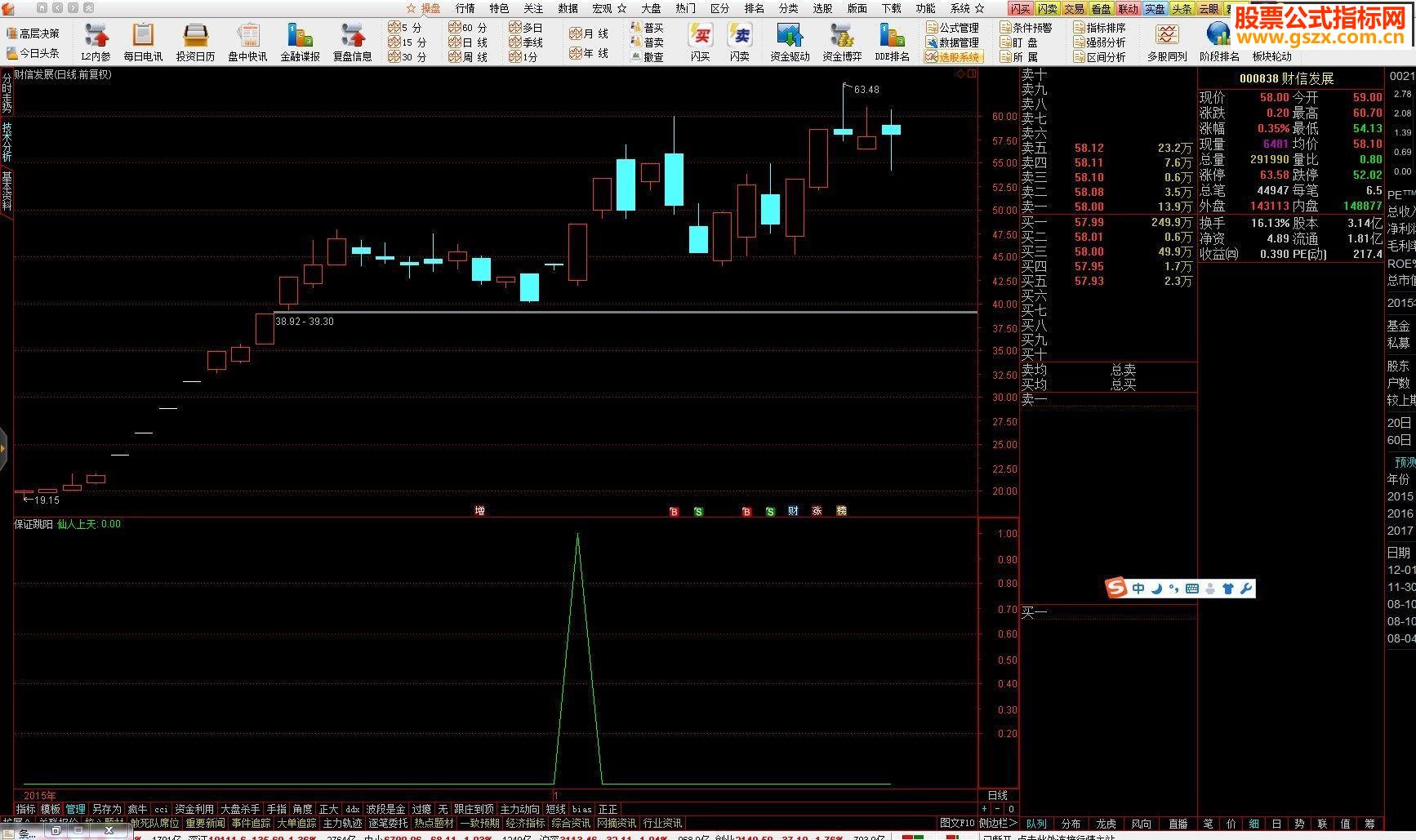Switch to the cci indicator tab

[161, 809]
